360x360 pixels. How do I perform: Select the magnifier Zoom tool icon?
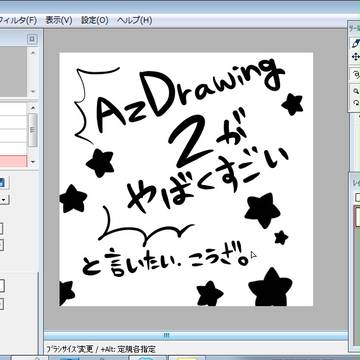(356, 91)
